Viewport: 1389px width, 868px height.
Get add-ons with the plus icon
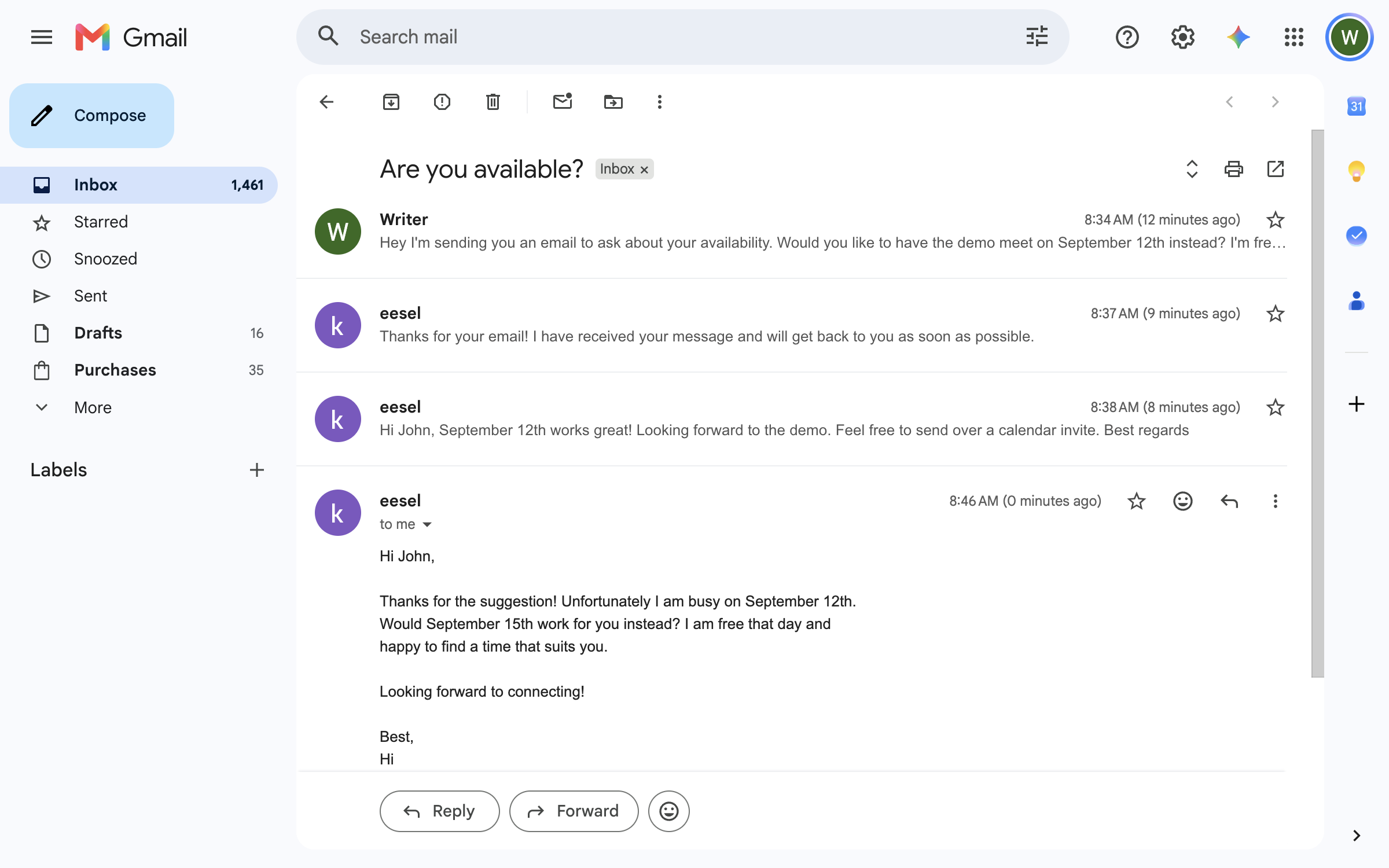1357,404
